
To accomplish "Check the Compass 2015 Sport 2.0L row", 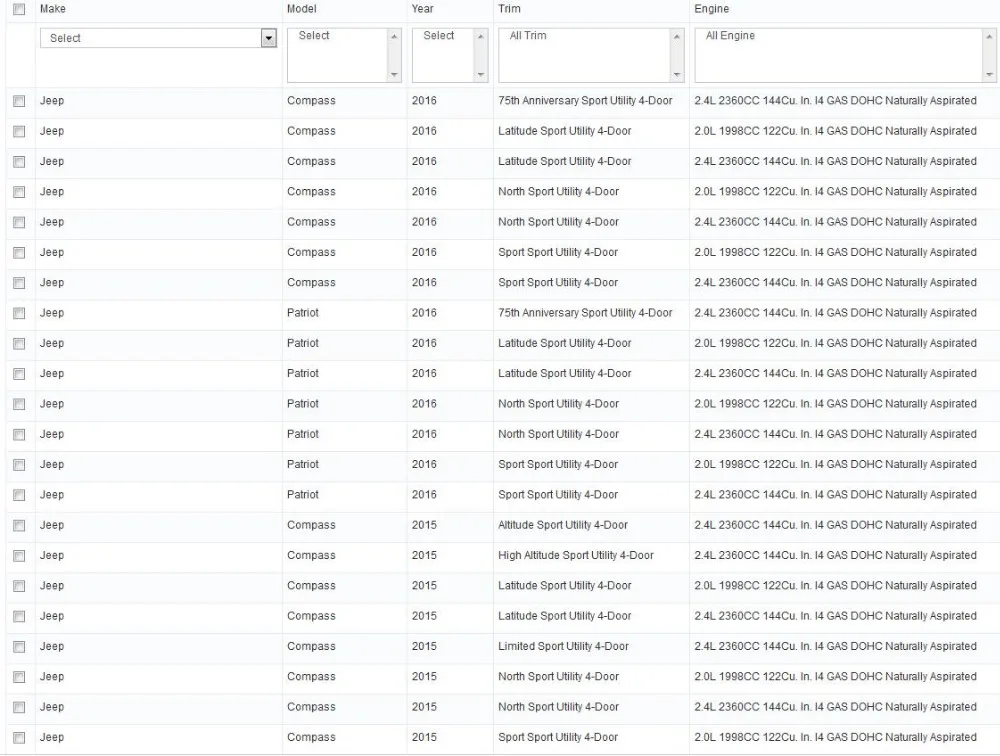I will (19, 737).
